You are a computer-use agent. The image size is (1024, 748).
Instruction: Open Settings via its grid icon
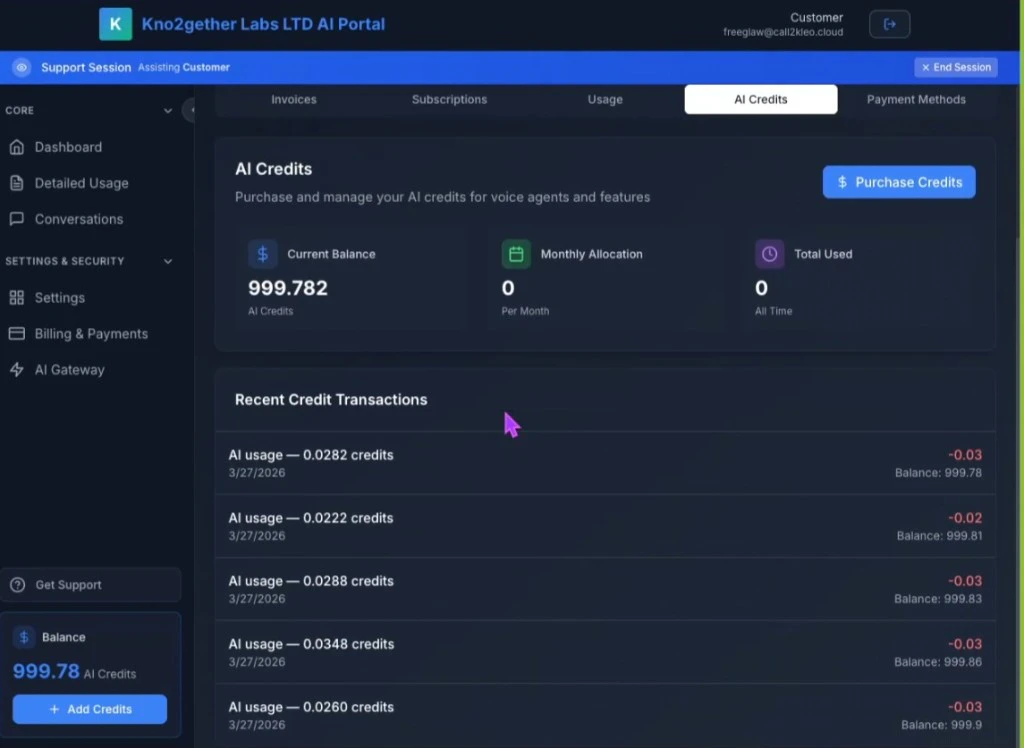coord(17,297)
